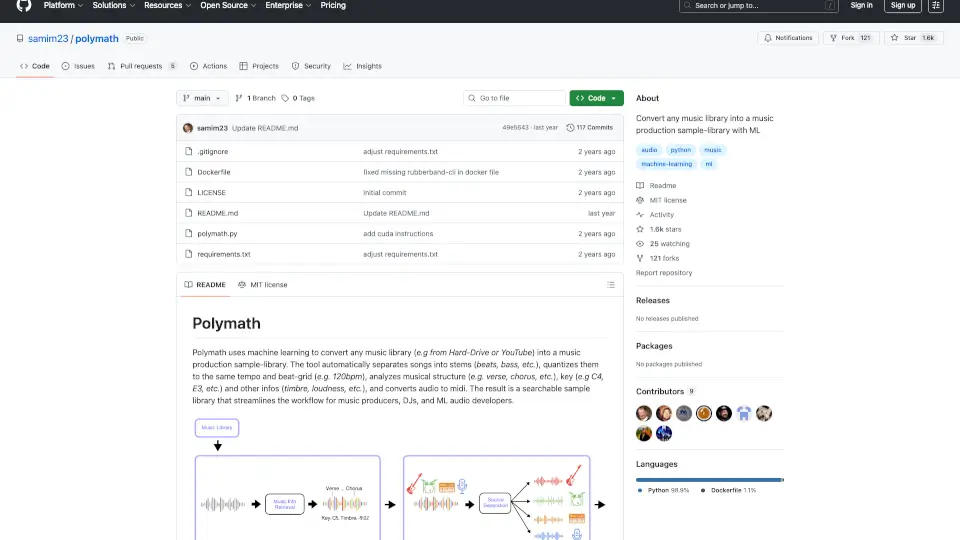Screen dimensions: 960x540
Task: Open commit 'fixed missing rubberband-cli in docker file'
Action: pyautogui.click(x=431, y=172)
